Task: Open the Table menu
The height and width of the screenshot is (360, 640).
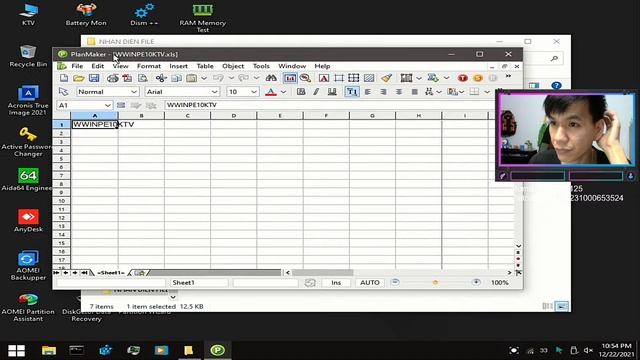Action: pyautogui.click(x=205, y=66)
